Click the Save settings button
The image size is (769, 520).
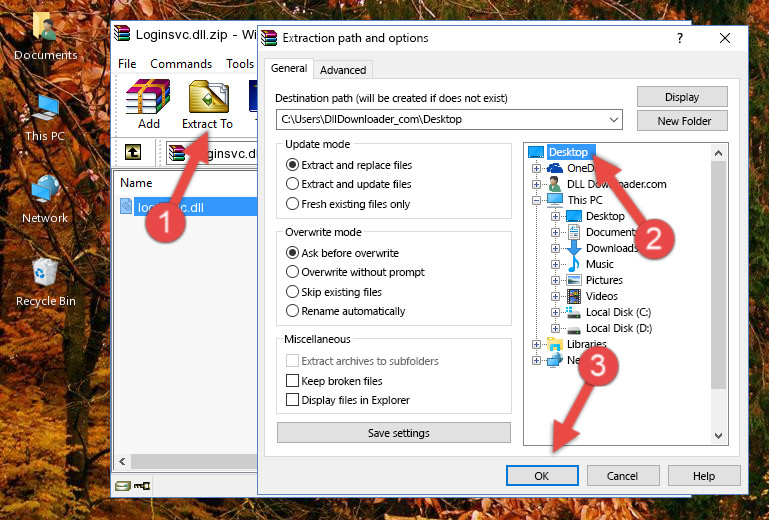coord(398,433)
